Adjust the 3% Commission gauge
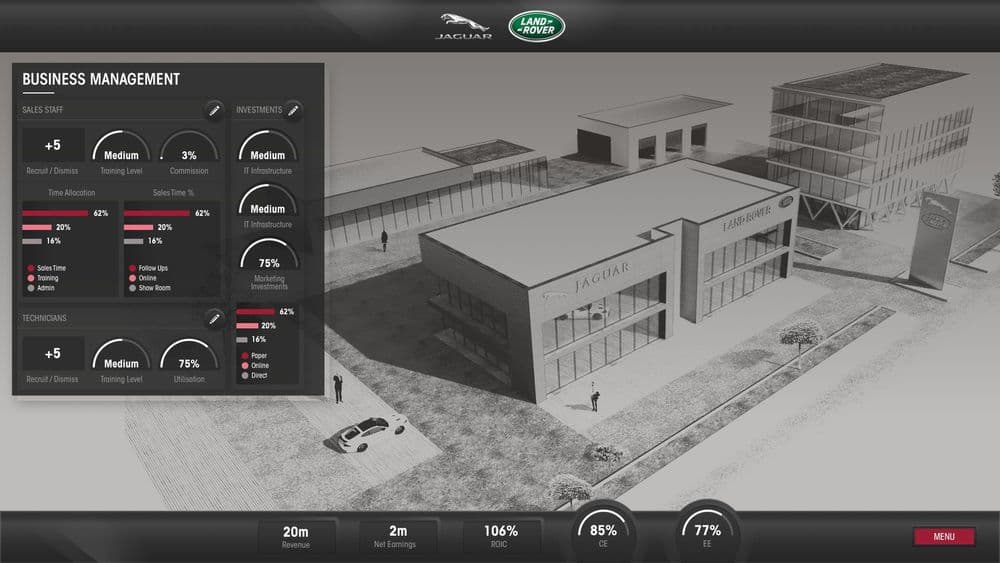 (189, 147)
